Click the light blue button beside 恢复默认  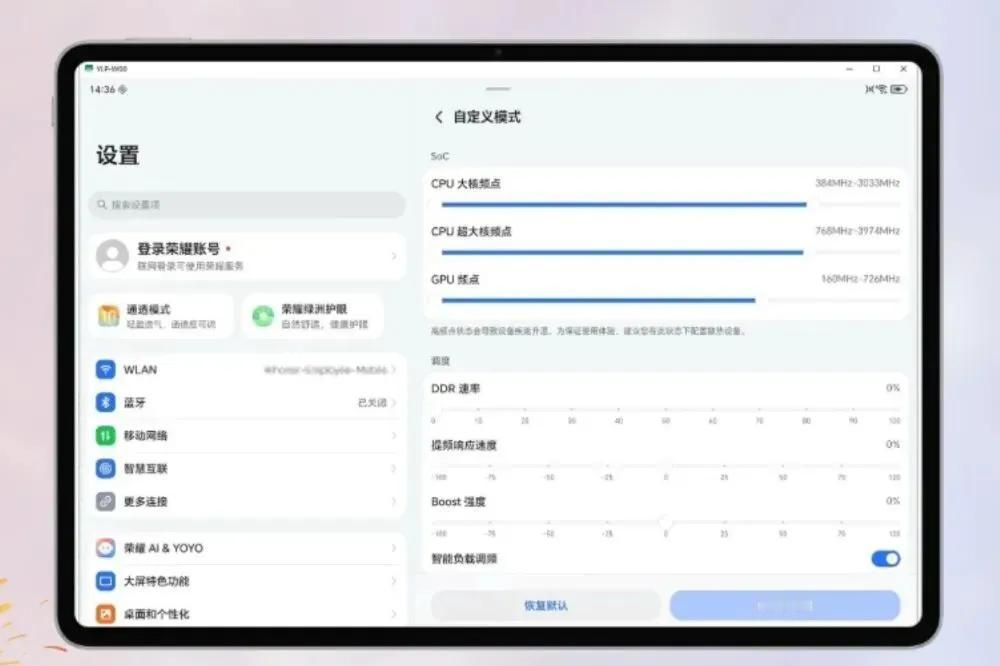coord(784,605)
